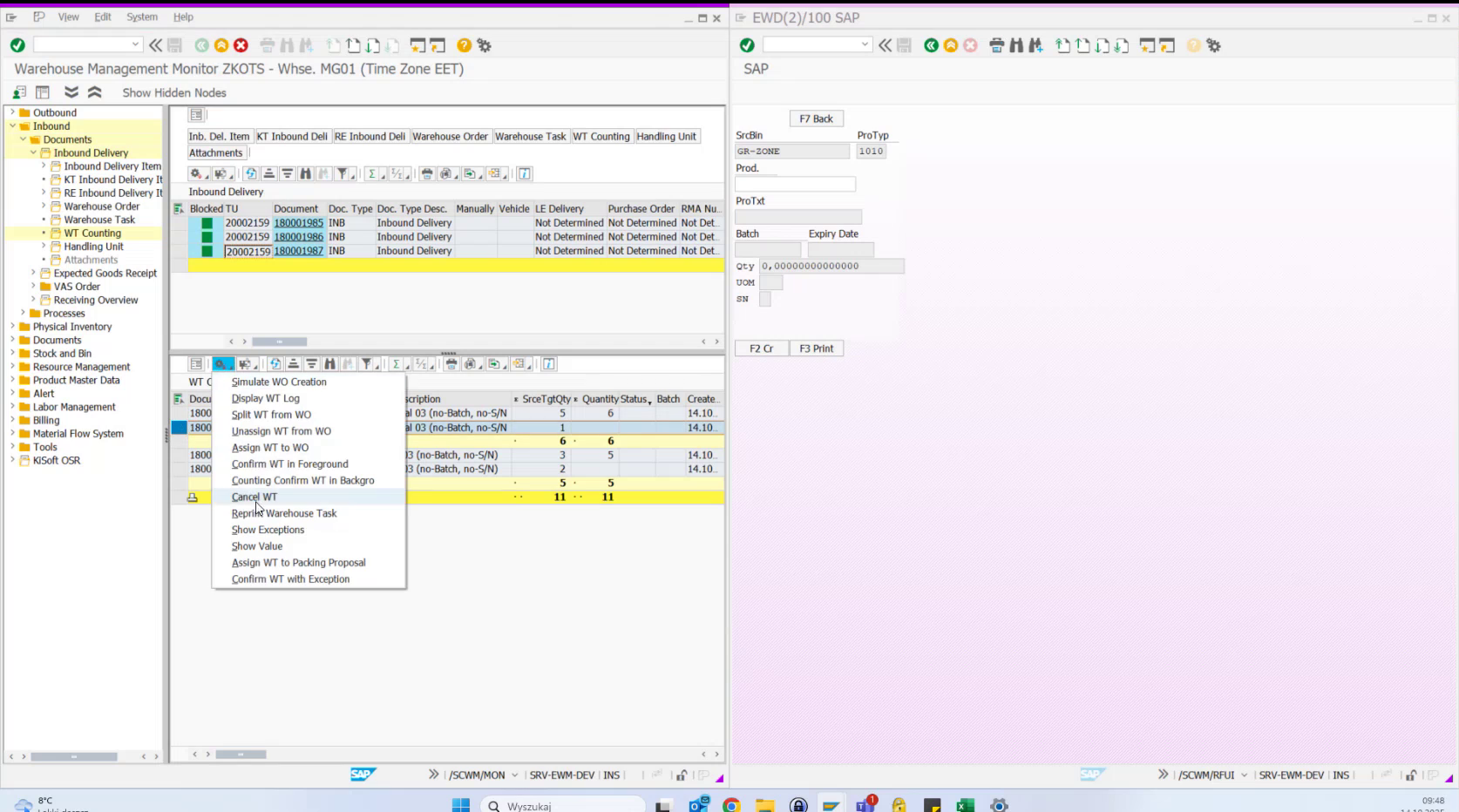Image resolution: width=1459 pixels, height=812 pixels.
Task: Open the command field dropdown
Action: [x=135, y=44]
